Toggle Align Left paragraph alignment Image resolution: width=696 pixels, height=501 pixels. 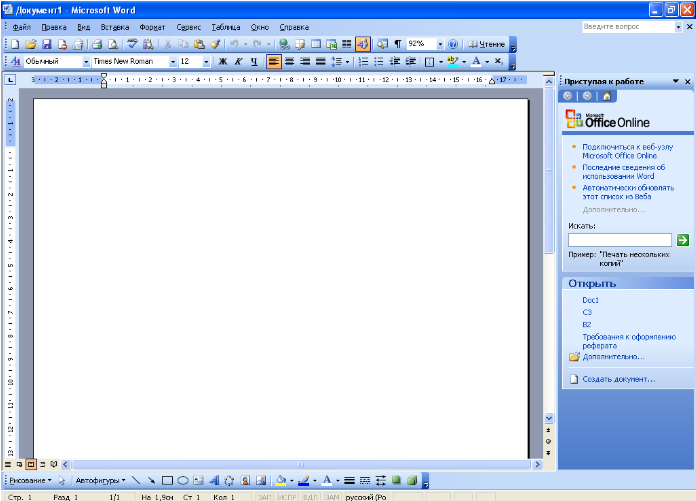click(x=274, y=61)
